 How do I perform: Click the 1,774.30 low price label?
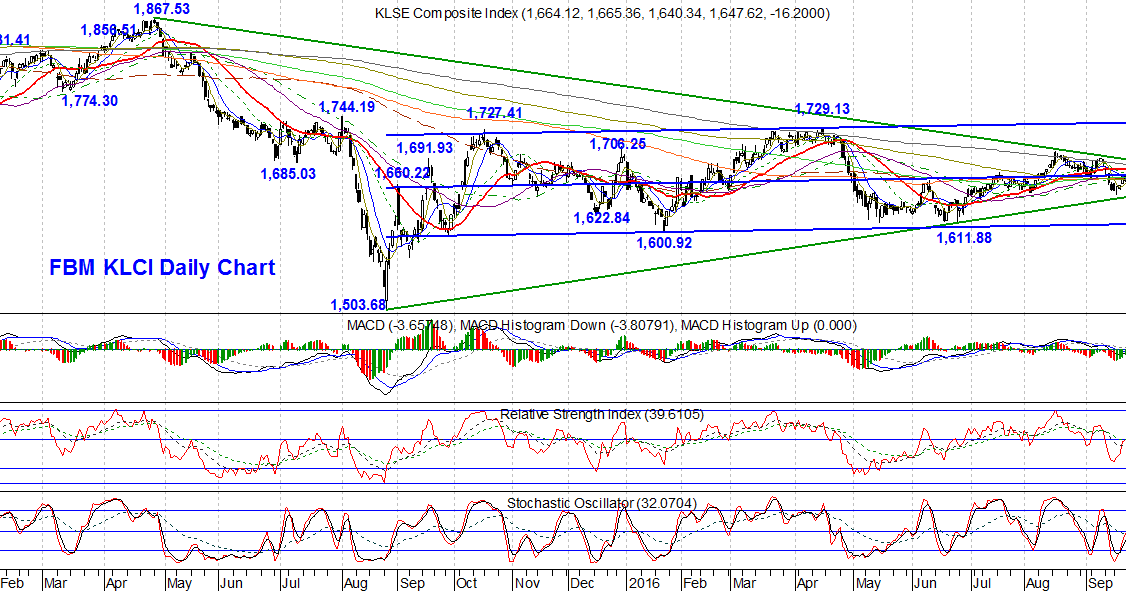click(x=89, y=101)
